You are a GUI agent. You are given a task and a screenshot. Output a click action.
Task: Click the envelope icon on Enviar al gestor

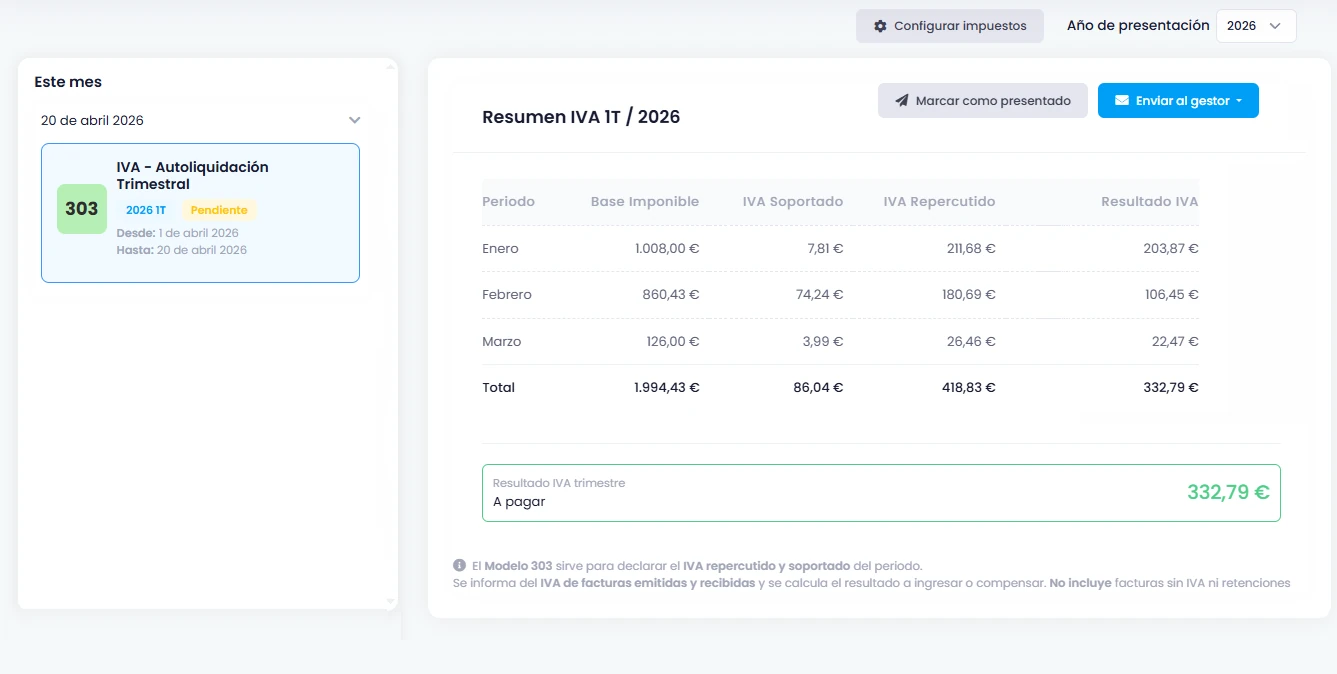1122,100
